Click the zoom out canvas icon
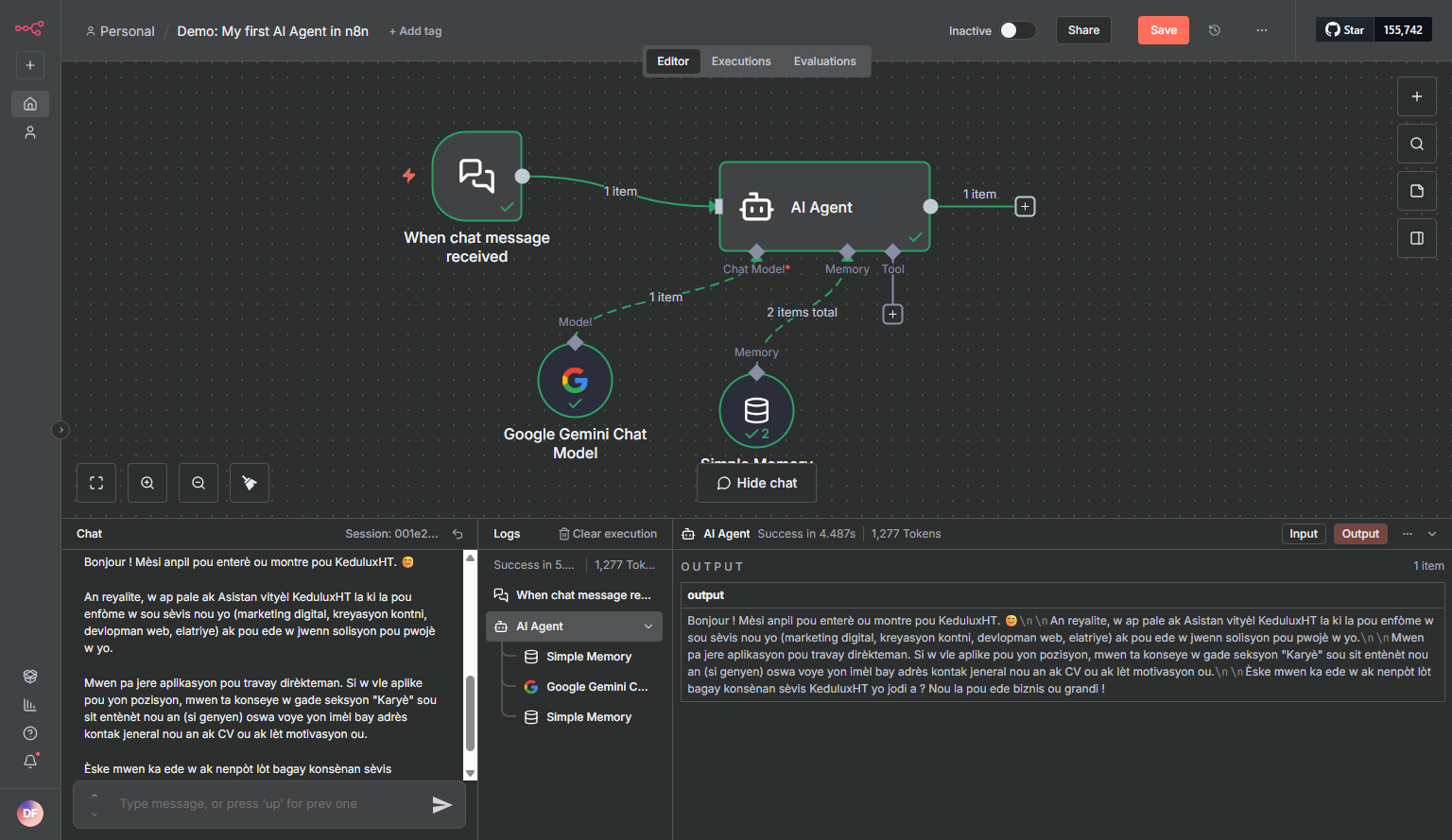Screen dimensions: 1452x840 point(199,483)
